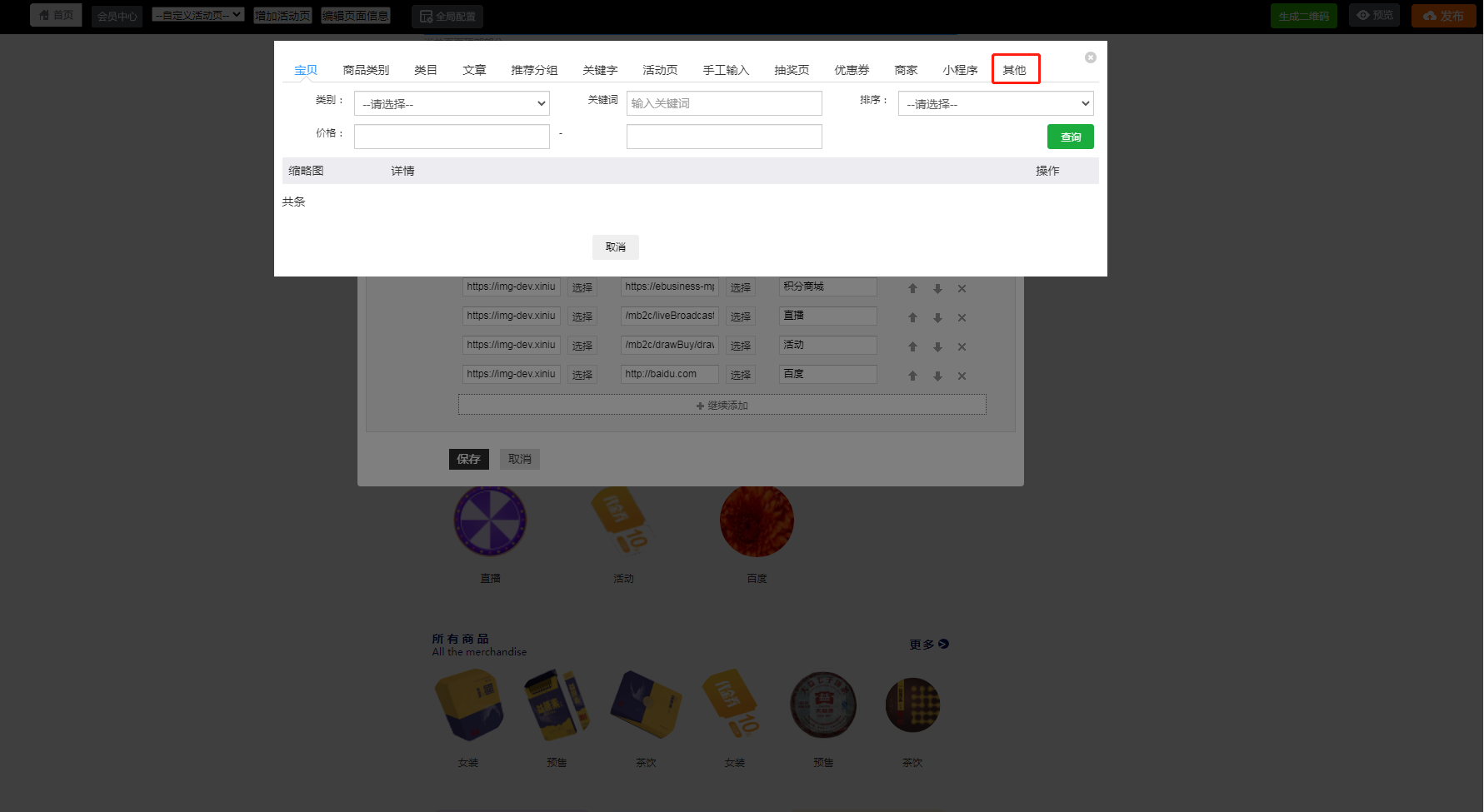Open the 排序 dropdown
Screen dimensions: 1484x812
pos(996,103)
